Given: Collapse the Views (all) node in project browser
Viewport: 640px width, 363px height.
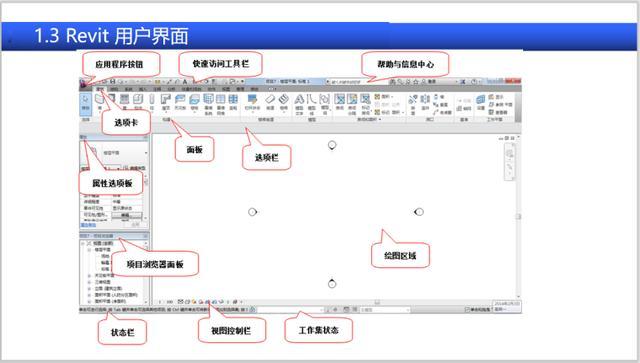Looking at the screenshot, I should [83, 243].
